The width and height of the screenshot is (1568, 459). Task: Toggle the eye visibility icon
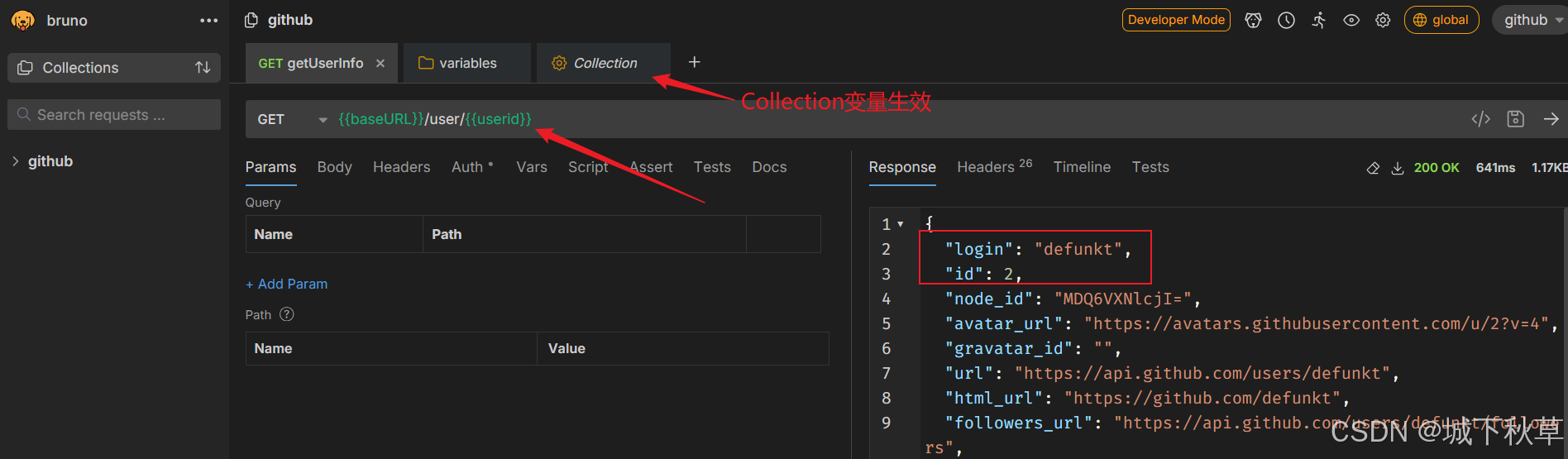[x=1351, y=21]
